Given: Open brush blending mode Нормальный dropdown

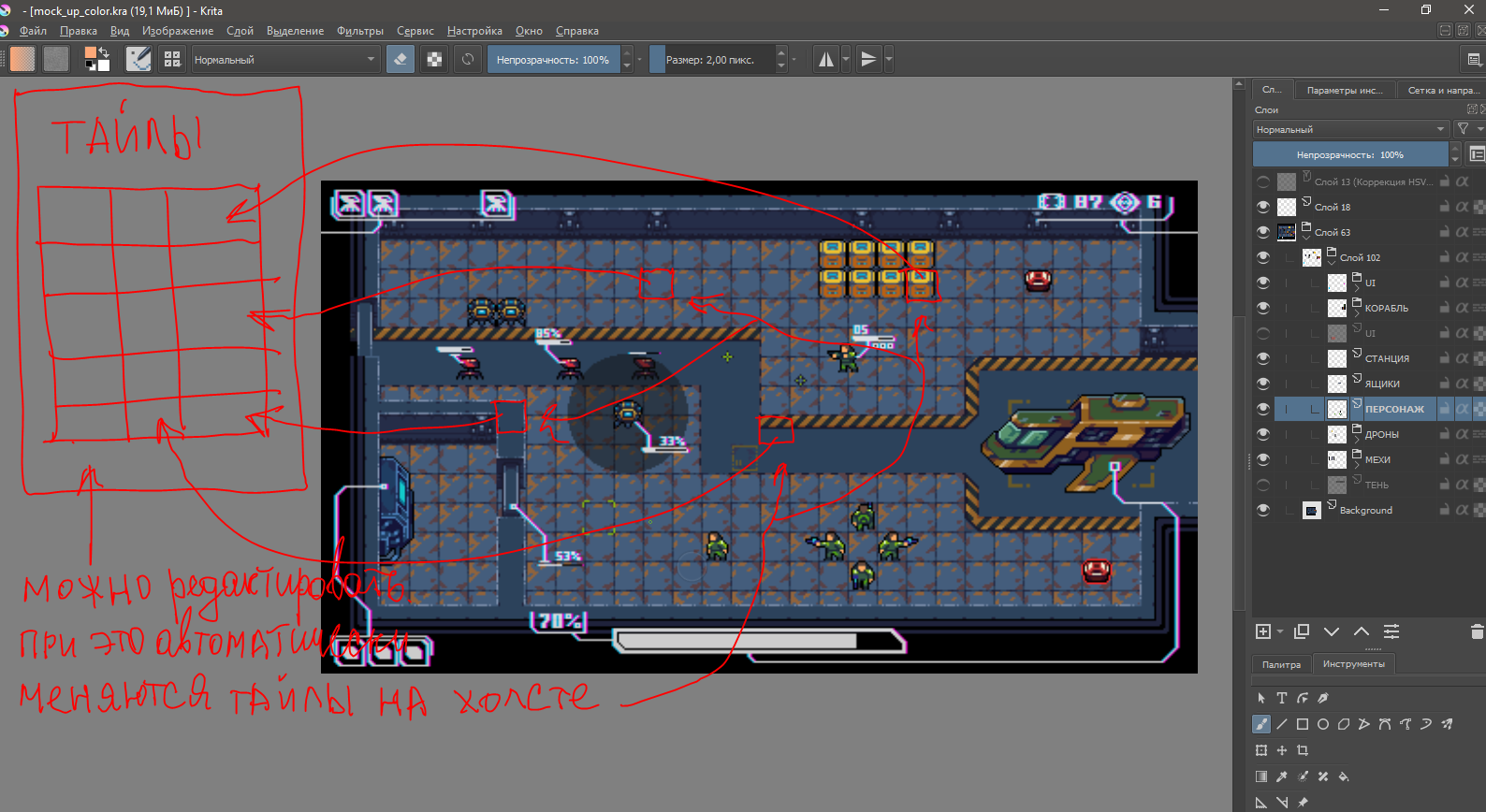Looking at the screenshot, I should (285, 59).
